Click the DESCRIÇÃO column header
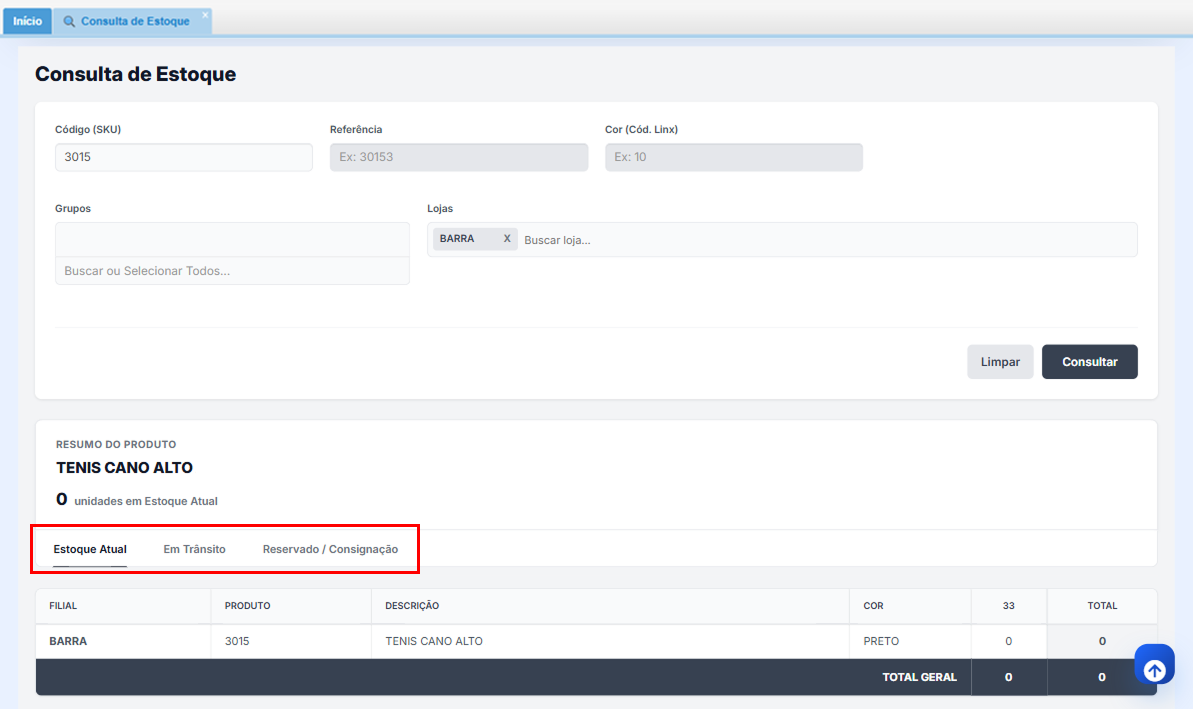 pyautogui.click(x=412, y=606)
